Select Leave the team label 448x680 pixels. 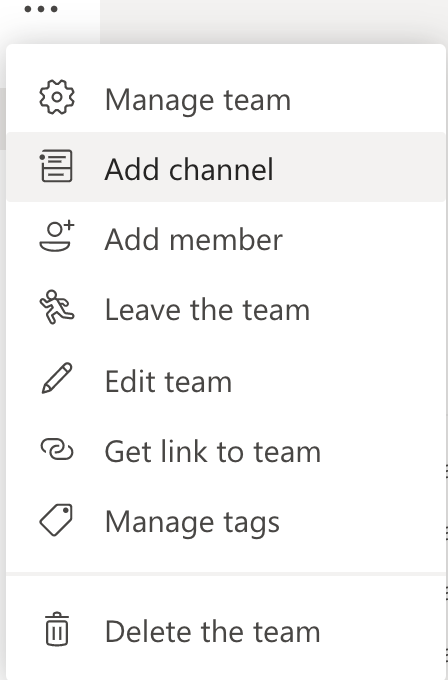pyautogui.click(x=207, y=310)
